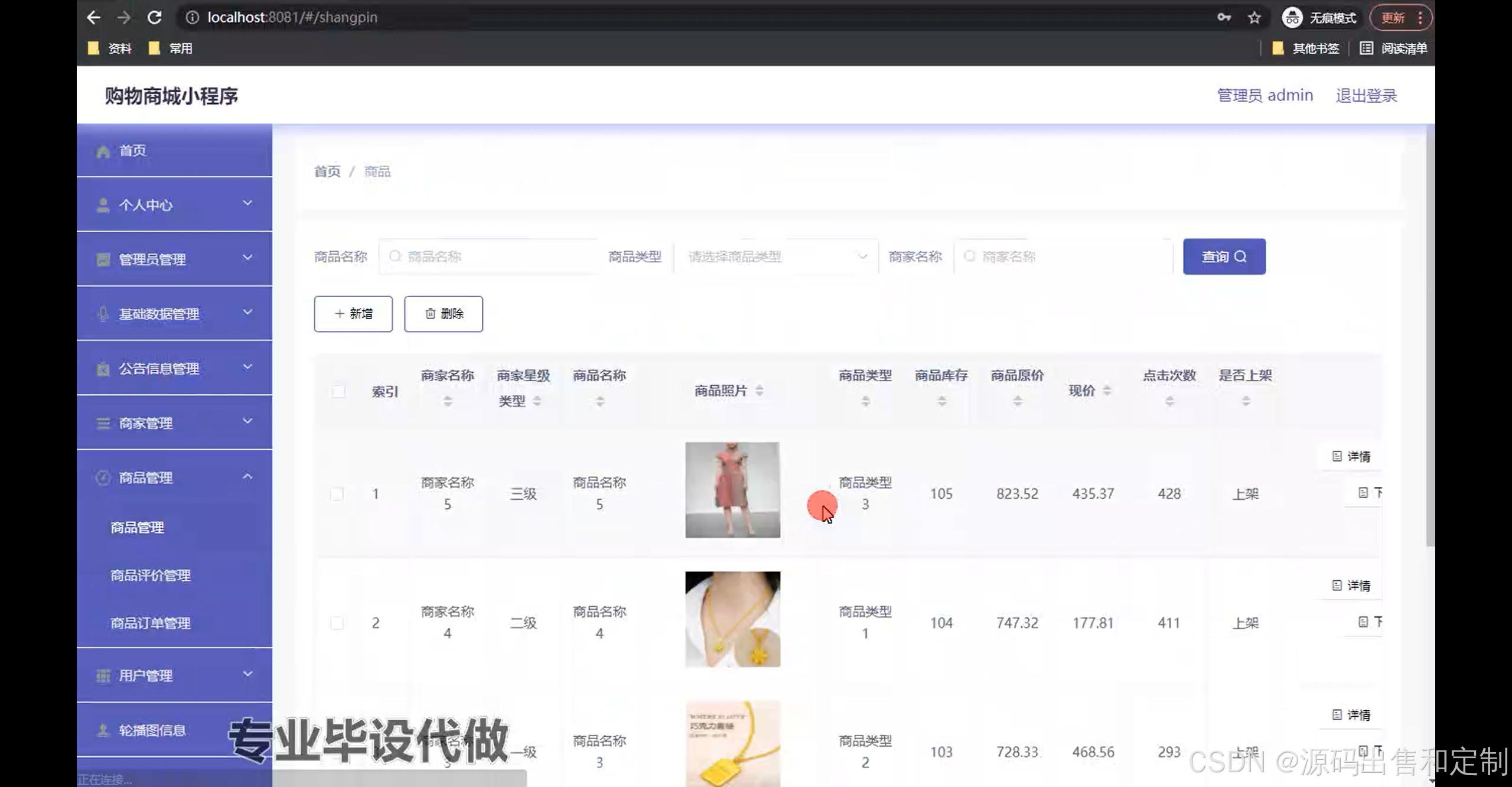Click sort arrows on 点击次数 column
Screen dimensions: 1512x787
(1169, 401)
